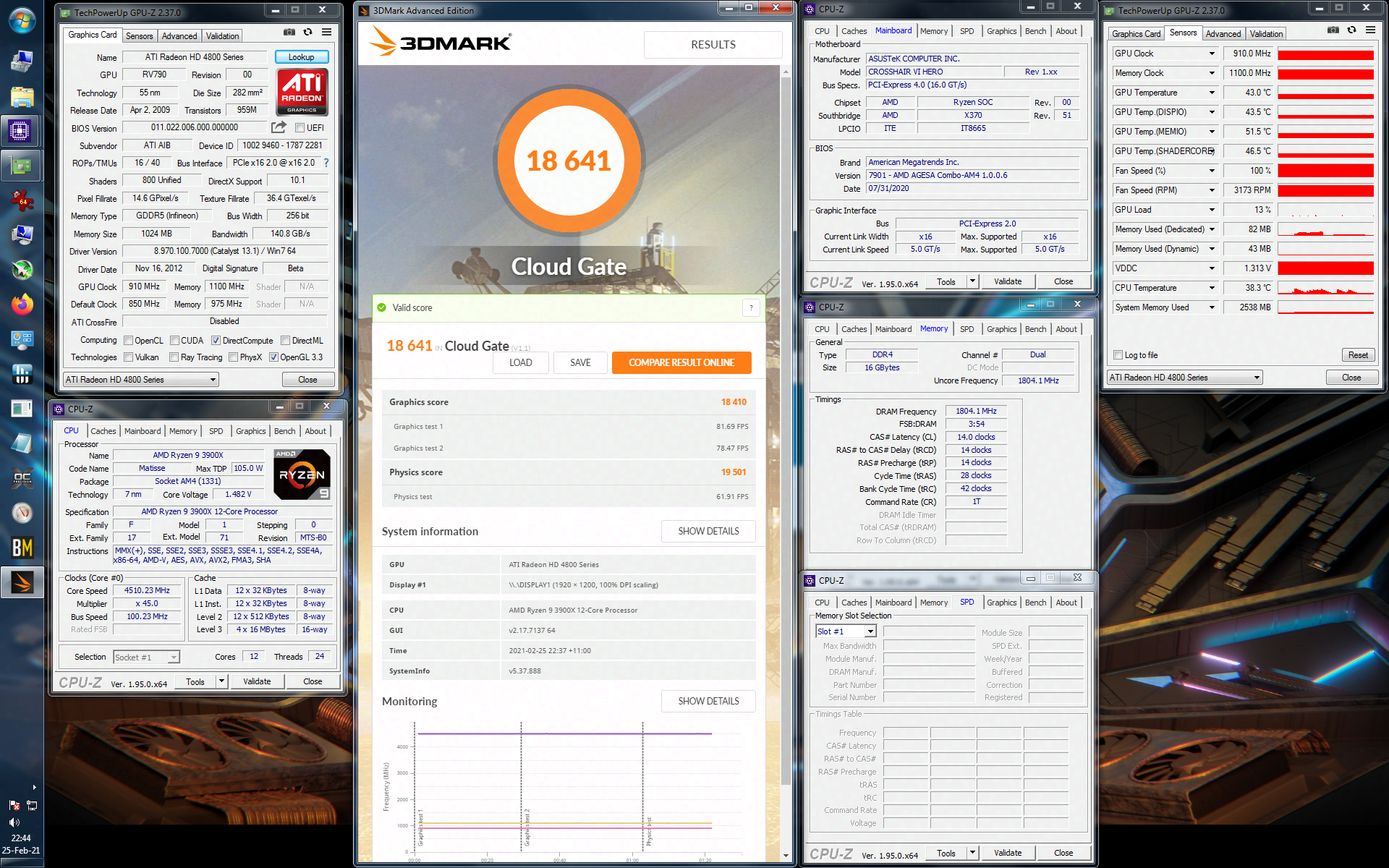
Task: Open the VDDC sensor dropdown arrow
Action: tap(1212, 268)
